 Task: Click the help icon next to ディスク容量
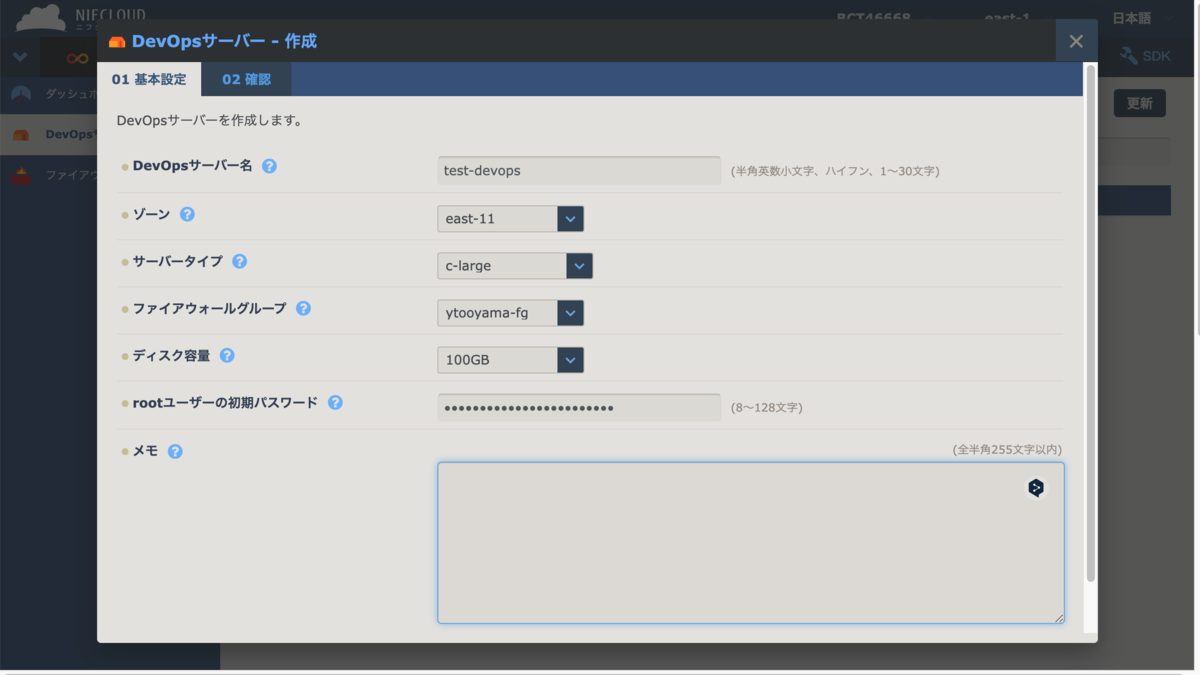pyautogui.click(x=227, y=355)
